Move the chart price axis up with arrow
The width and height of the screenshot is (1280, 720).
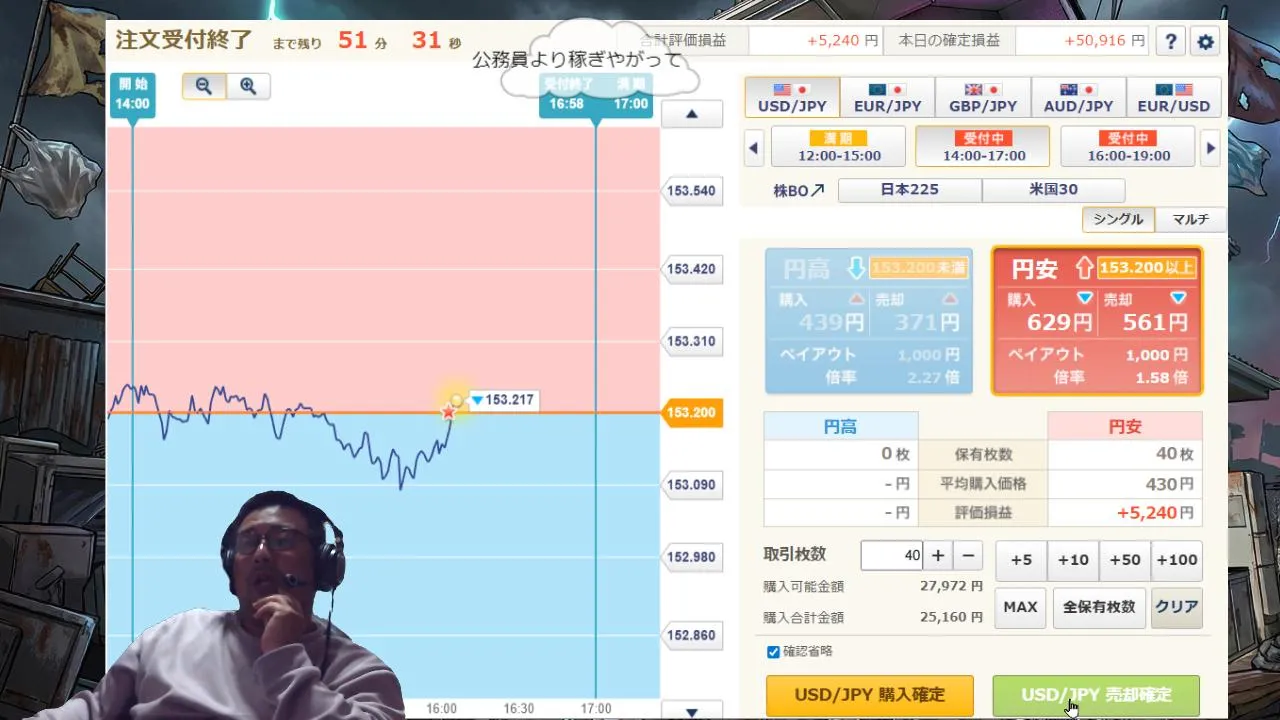click(x=691, y=114)
